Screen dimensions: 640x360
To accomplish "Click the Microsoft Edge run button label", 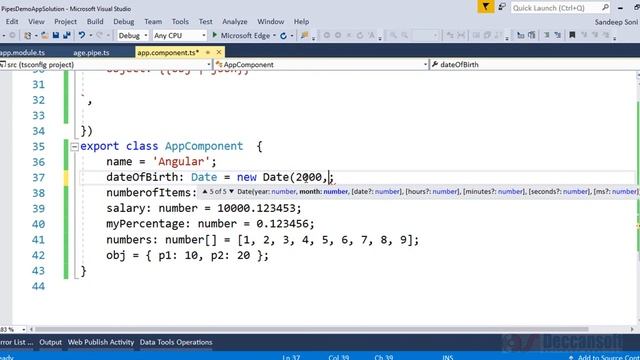I will point(245,36).
